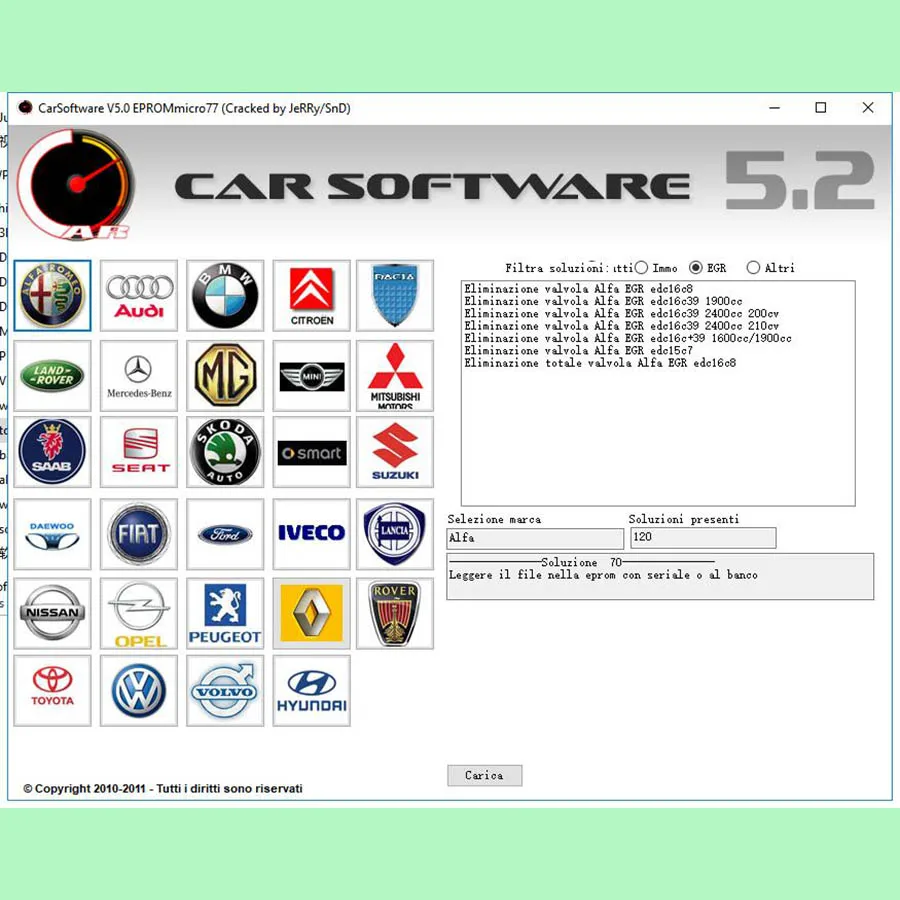This screenshot has height=900, width=900.
Task: Pick the Mini brand logo
Action: click(x=311, y=376)
